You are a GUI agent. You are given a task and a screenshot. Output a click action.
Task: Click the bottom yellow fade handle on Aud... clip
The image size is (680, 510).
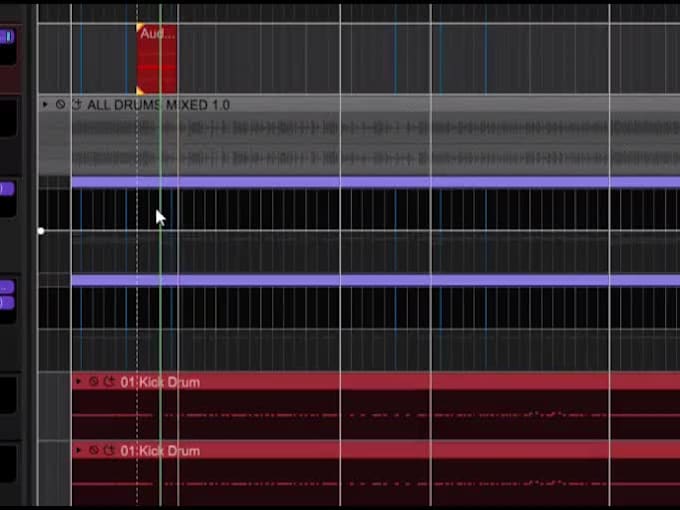(x=140, y=90)
